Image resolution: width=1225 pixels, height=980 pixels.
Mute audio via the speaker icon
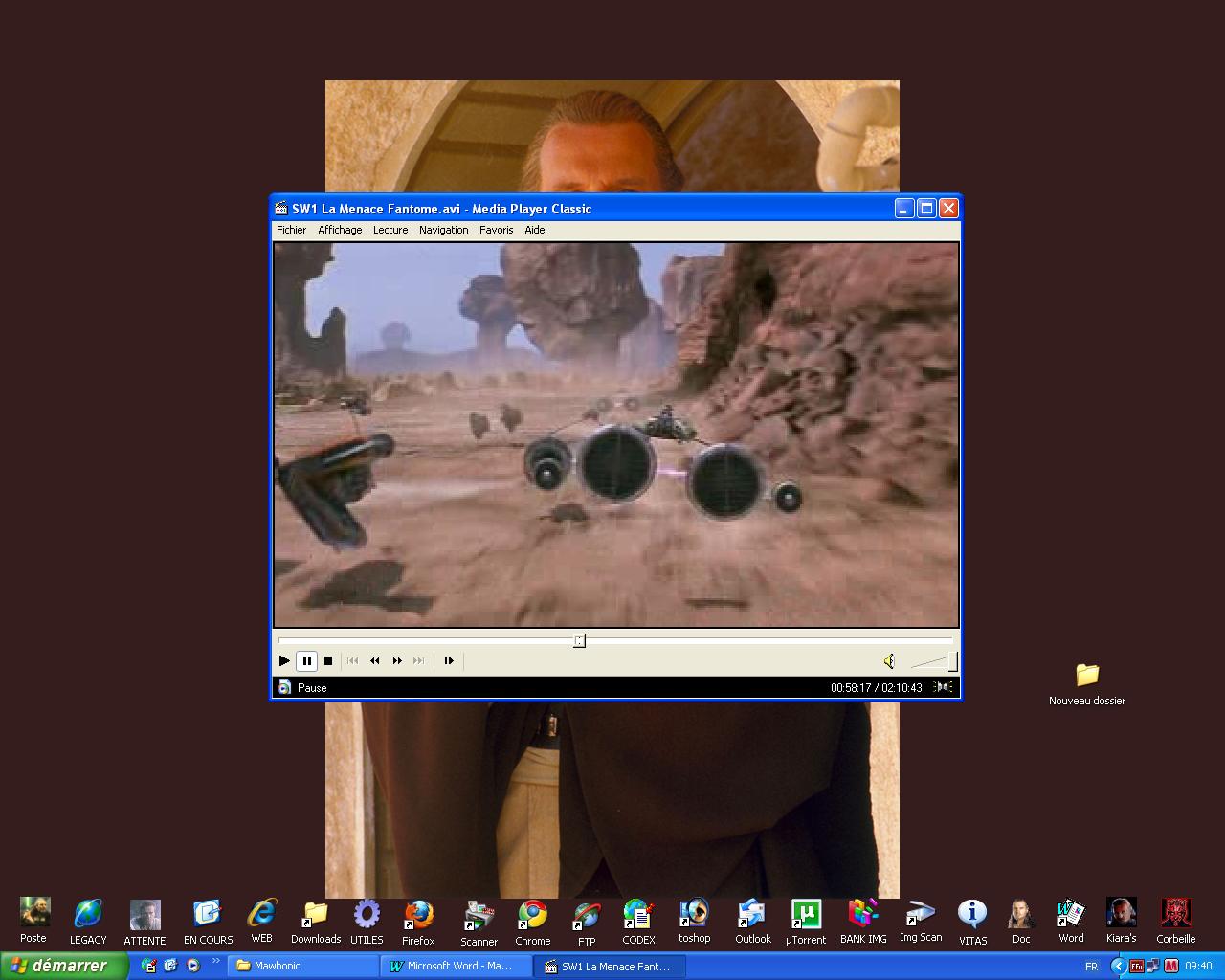pos(889,660)
